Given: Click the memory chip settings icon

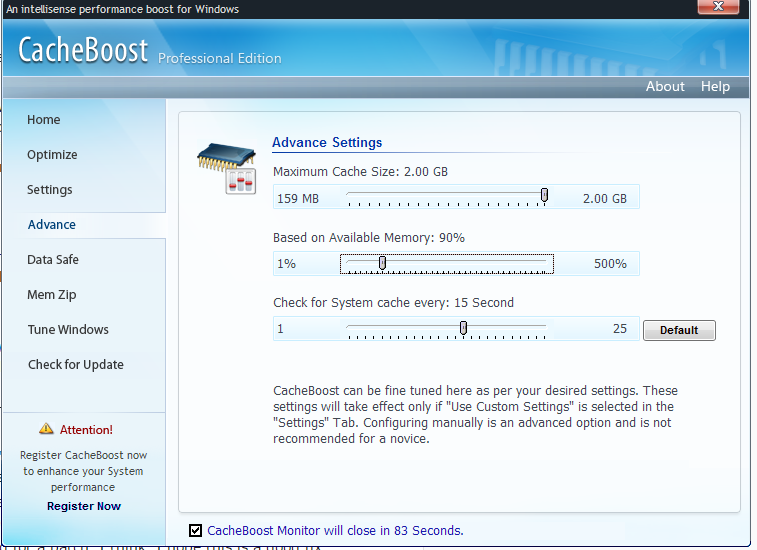Looking at the screenshot, I should point(226,168).
